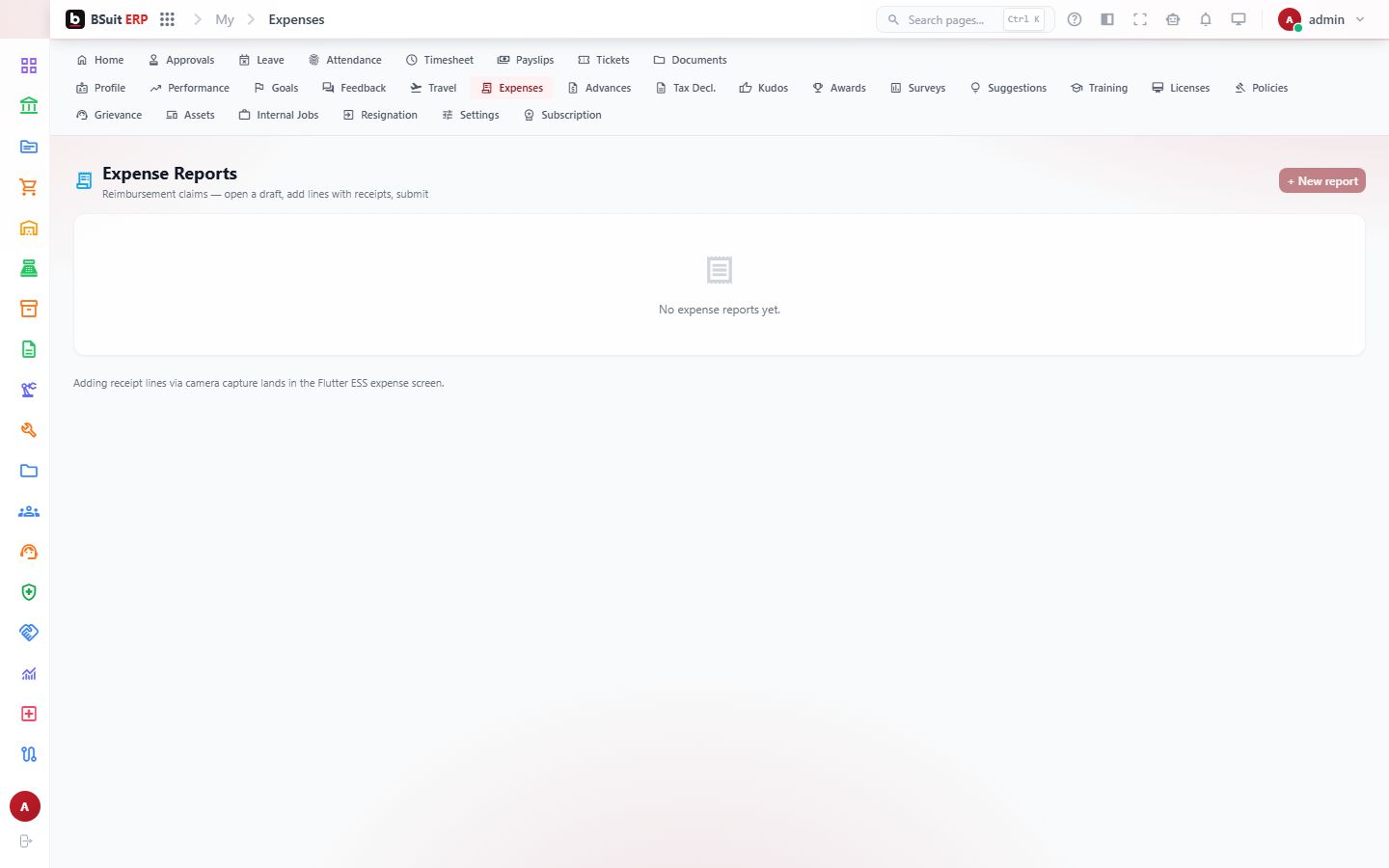Open the archive box icon in sidebar
This screenshot has width=1389, height=868.
pos(29,309)
